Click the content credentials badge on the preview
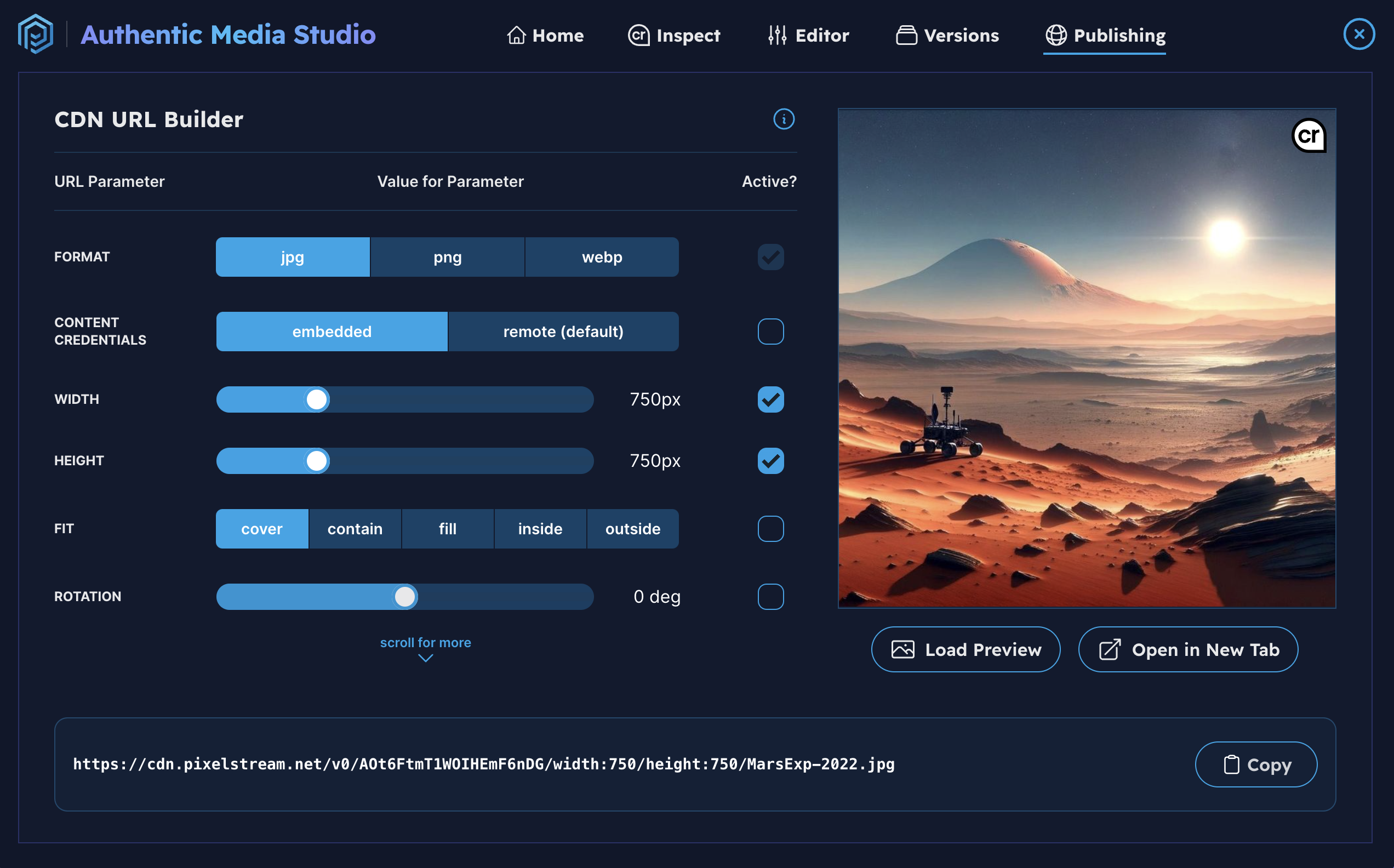Screen dimensions: 1394x868 click(x=1310, y=135)
